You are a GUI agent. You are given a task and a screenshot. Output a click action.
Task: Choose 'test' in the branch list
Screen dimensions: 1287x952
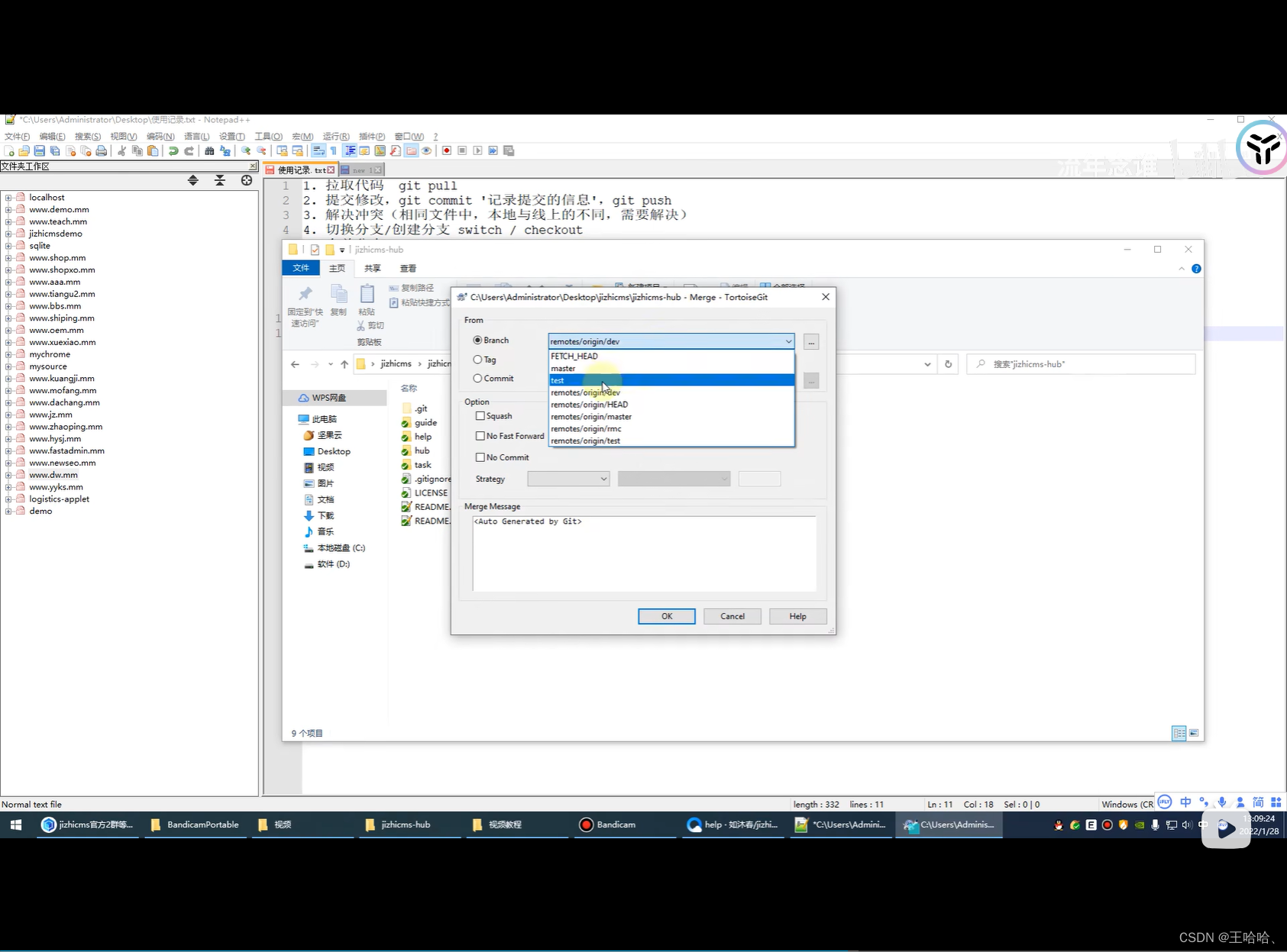coord(671,380)
